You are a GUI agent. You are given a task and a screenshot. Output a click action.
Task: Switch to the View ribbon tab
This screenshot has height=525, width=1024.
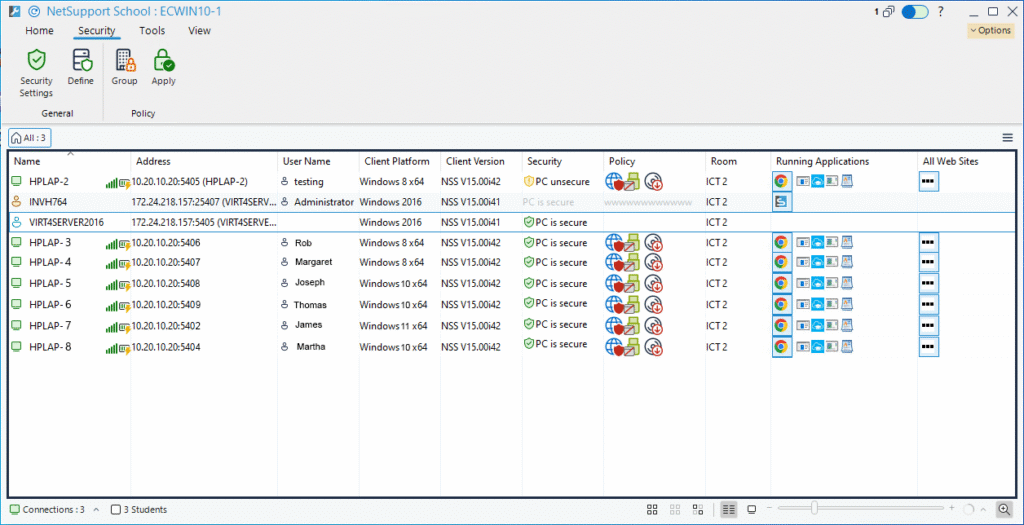[x=199, y=31]
